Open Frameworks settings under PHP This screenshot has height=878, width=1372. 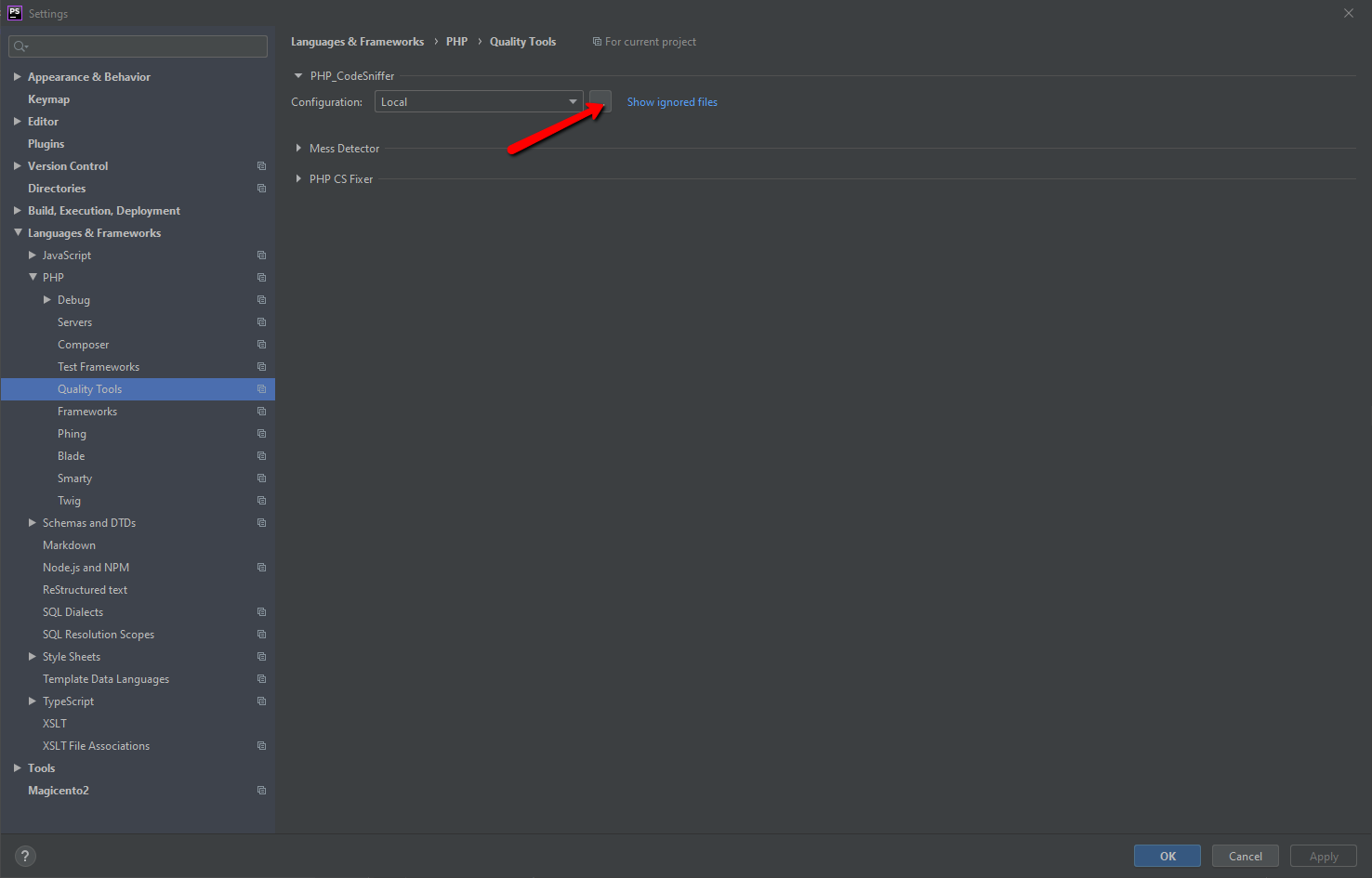click(x=87, y=412)
